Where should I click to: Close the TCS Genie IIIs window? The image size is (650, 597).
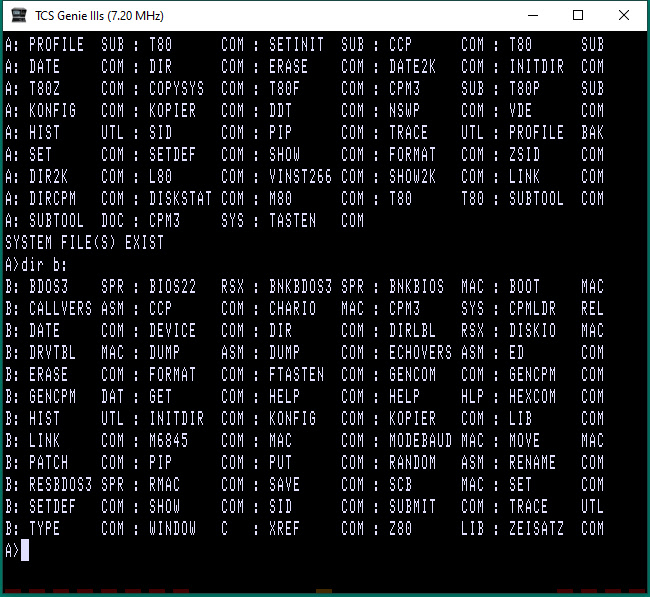(x=624, y=16)
